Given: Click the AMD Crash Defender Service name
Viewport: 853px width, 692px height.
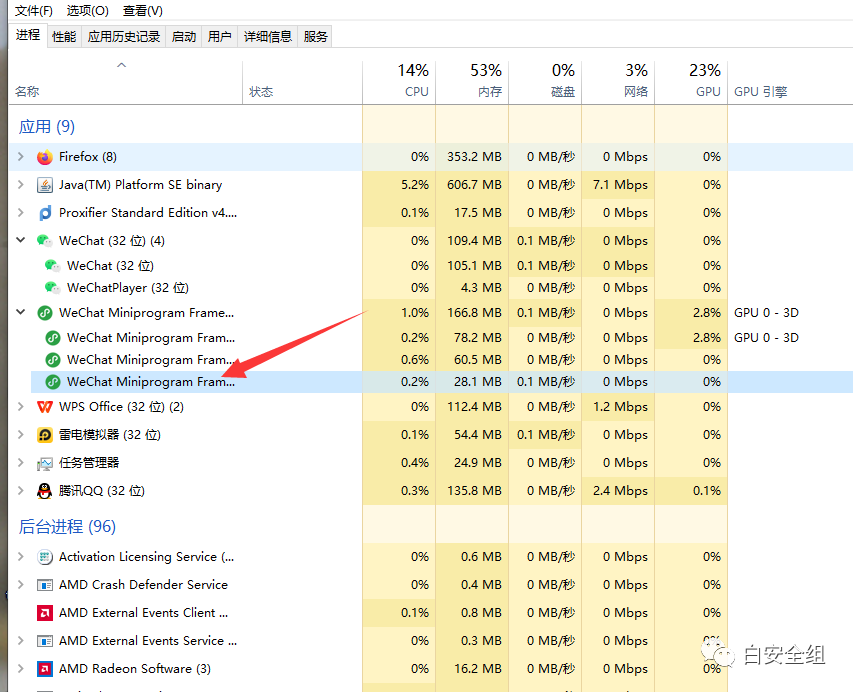Looking at the screenshot, I should click(x=144, y=585).
